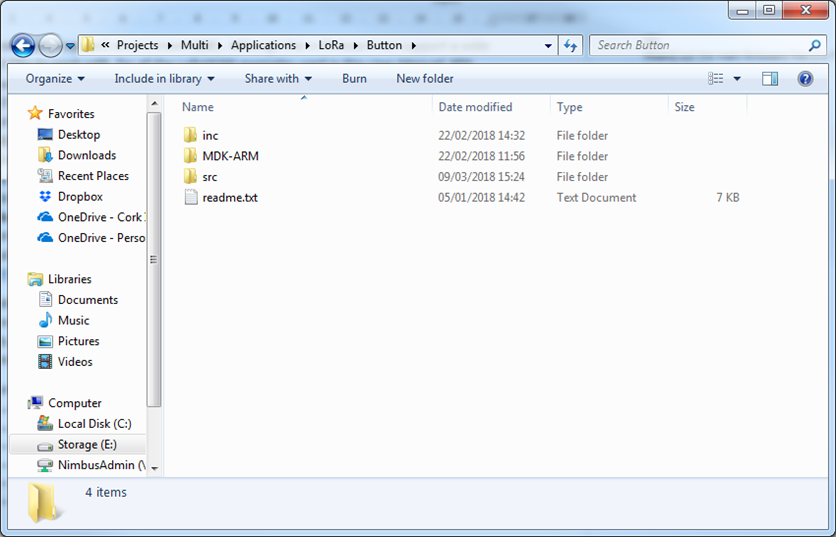Click Burn in the toolbar
The height and width of the screenshot is (537, 836).
coord(354,79)
